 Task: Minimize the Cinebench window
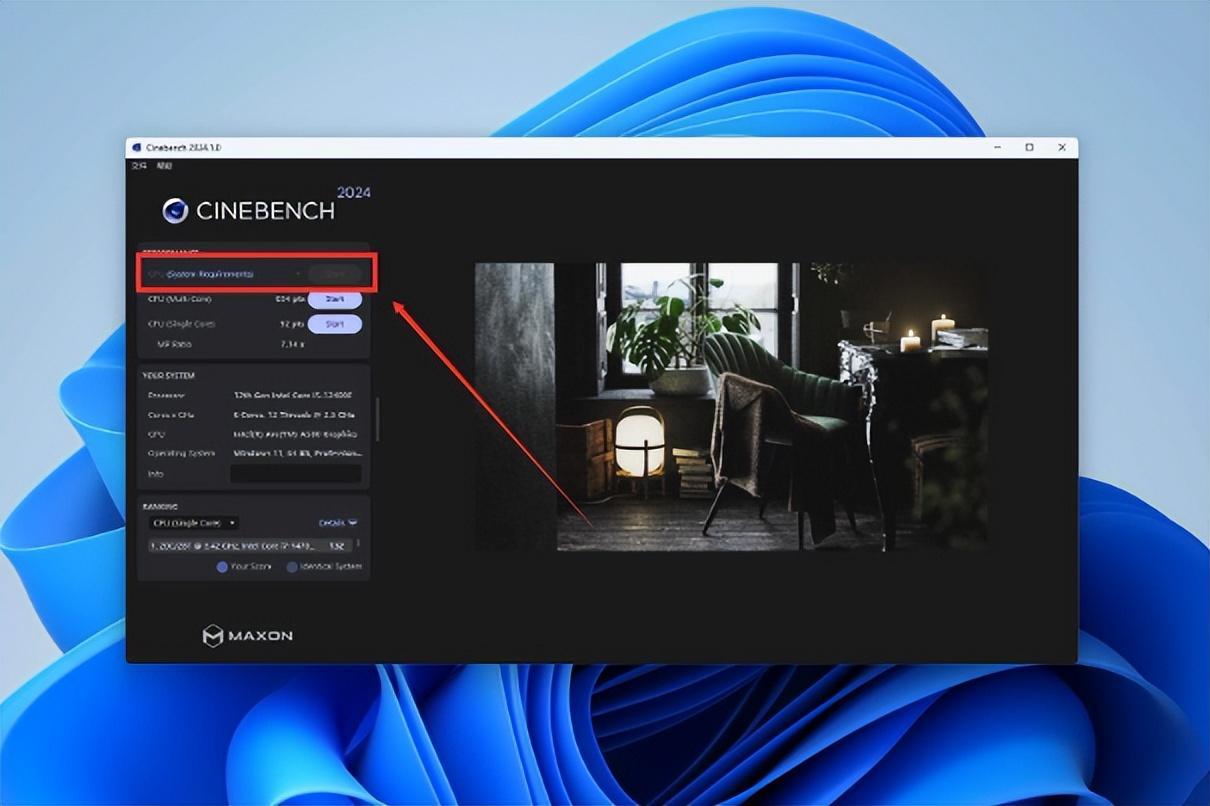pos(998,147)
